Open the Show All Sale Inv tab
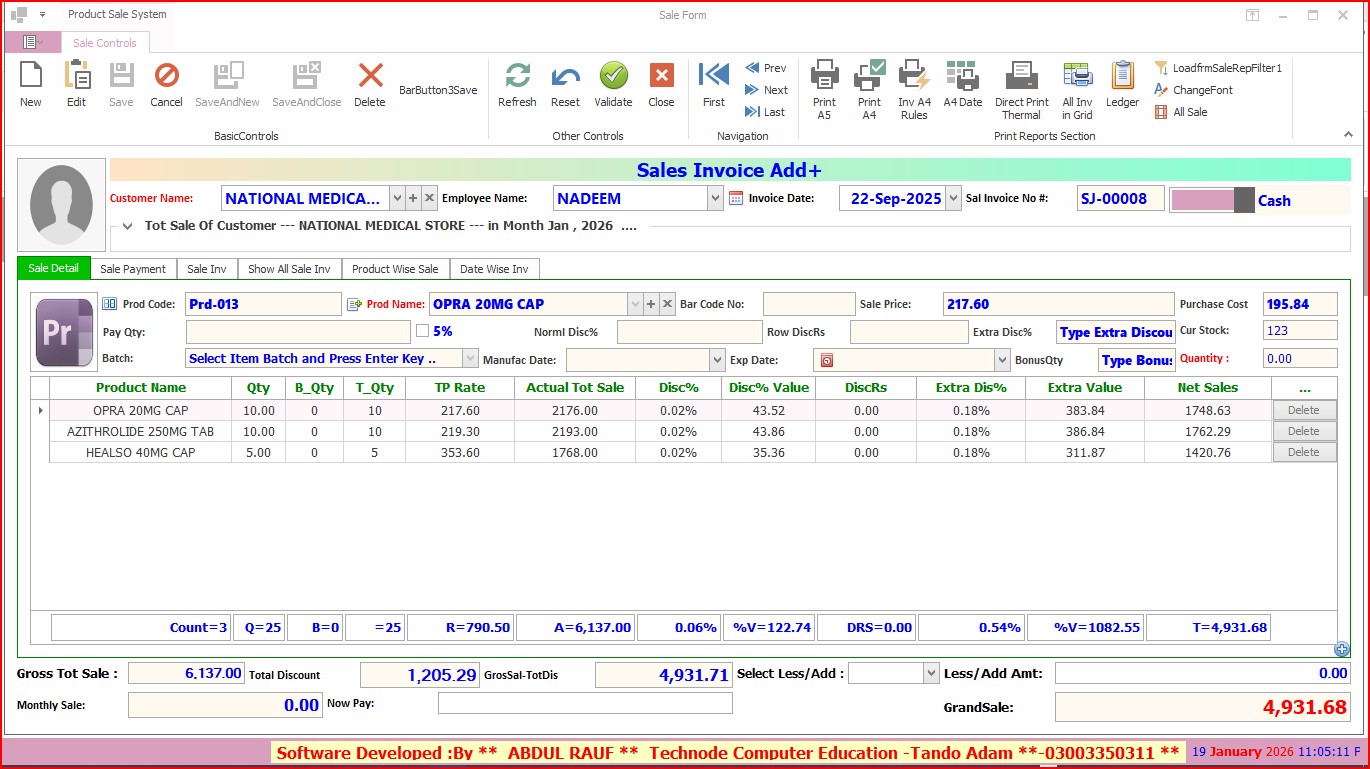 [x=289, y=269]
